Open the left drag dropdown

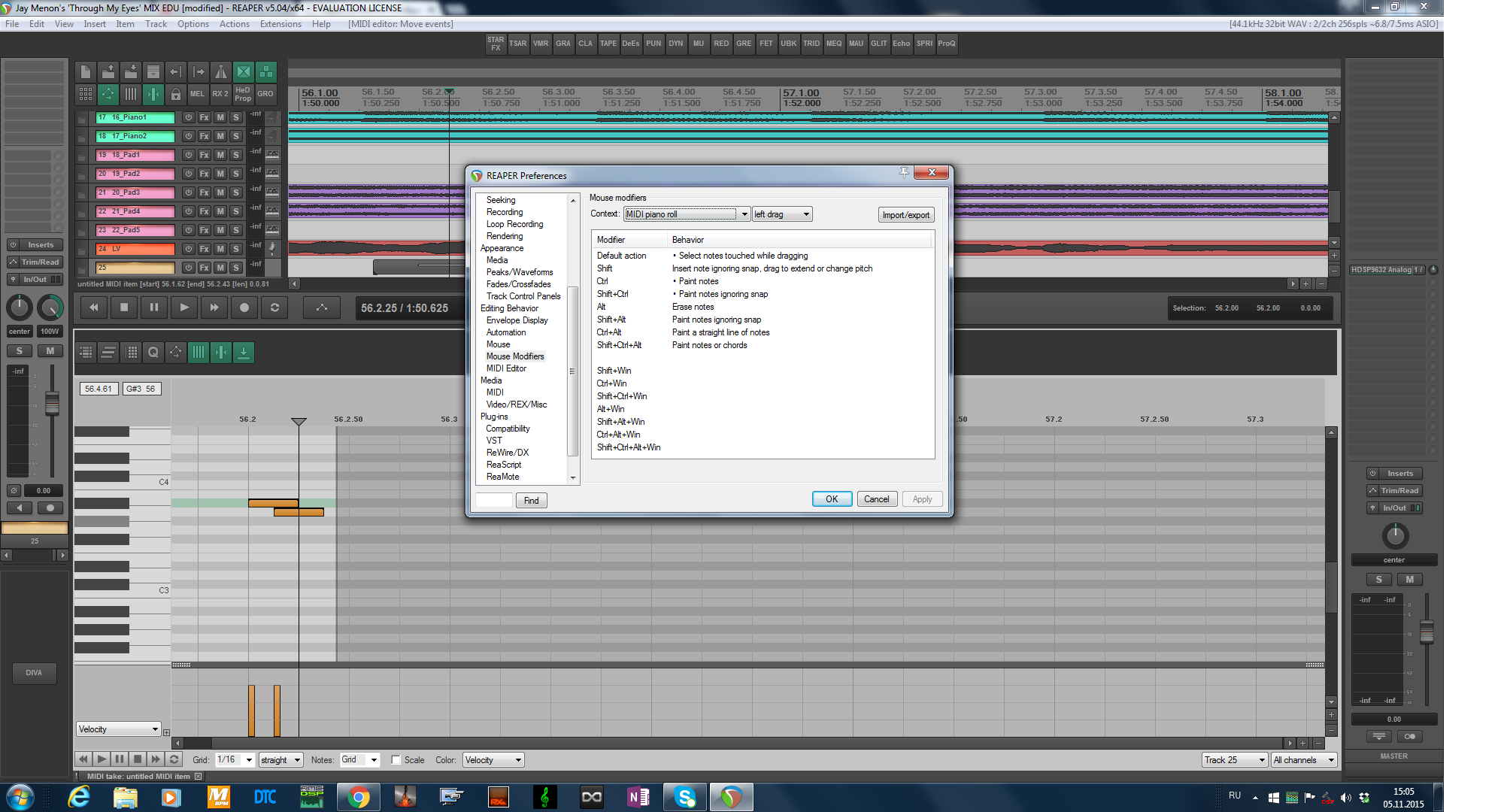[782, 214]
